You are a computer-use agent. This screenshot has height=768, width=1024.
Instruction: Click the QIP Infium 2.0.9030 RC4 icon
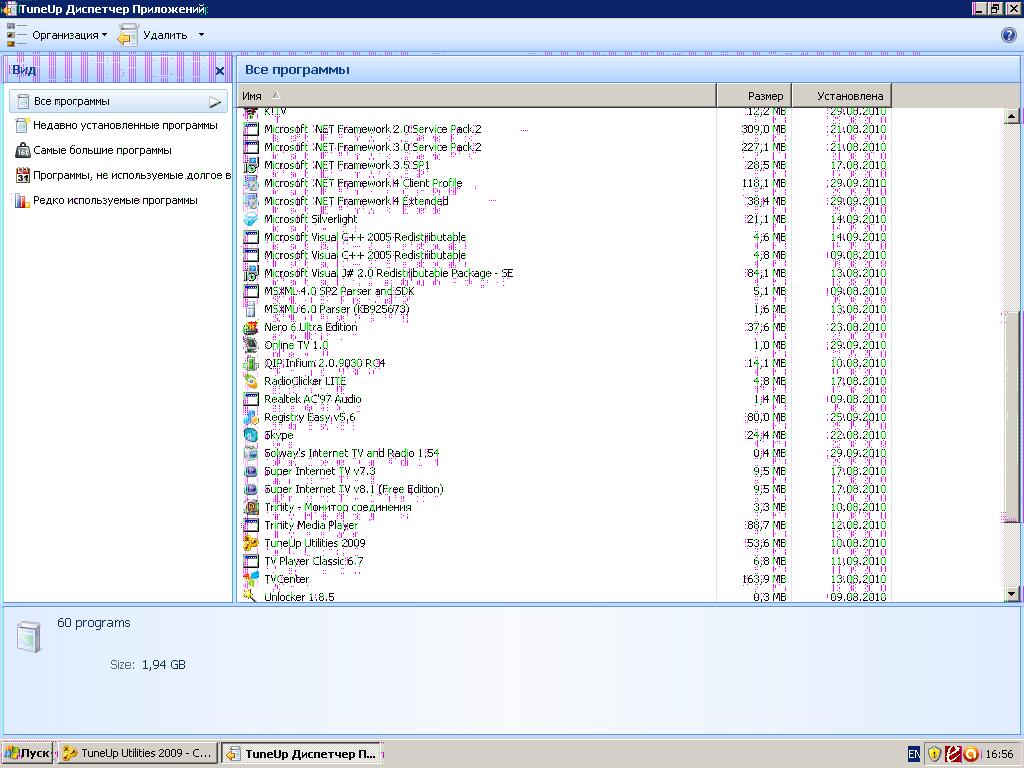point(251,363)
